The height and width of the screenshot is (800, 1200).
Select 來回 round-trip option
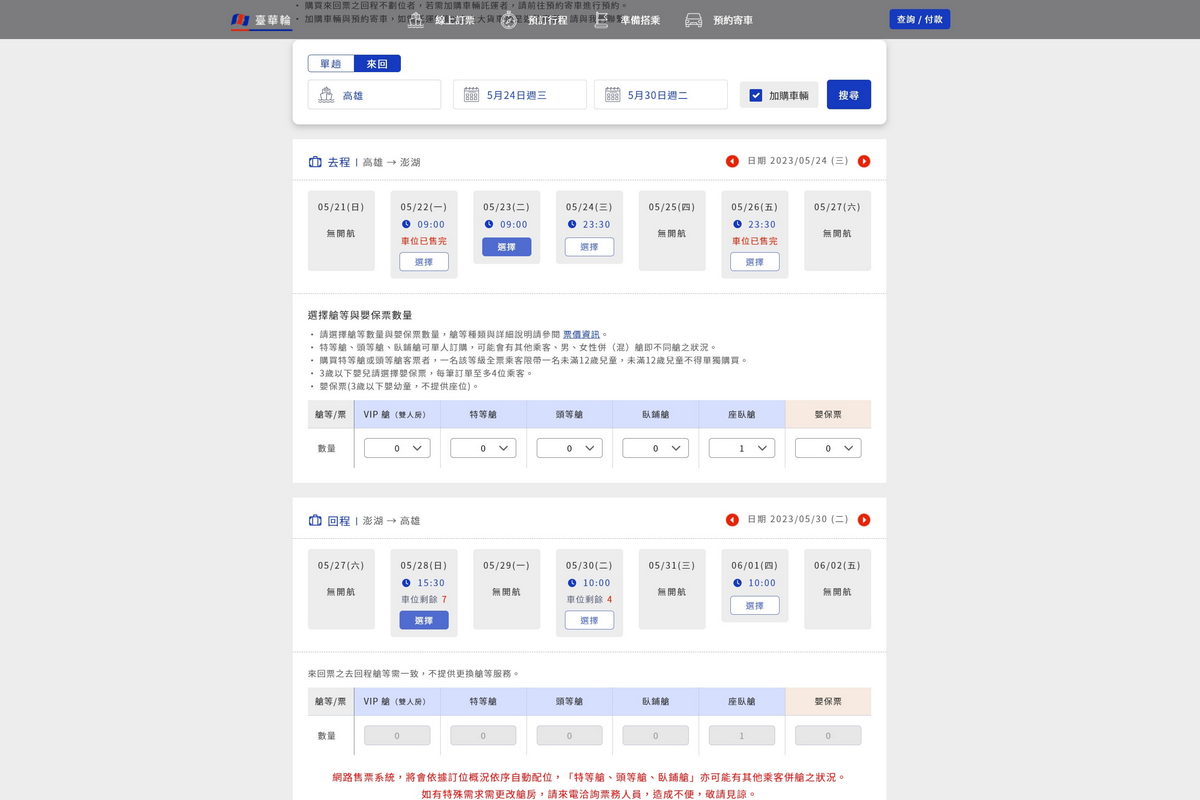pyautogui.click(x=377, y=64)
